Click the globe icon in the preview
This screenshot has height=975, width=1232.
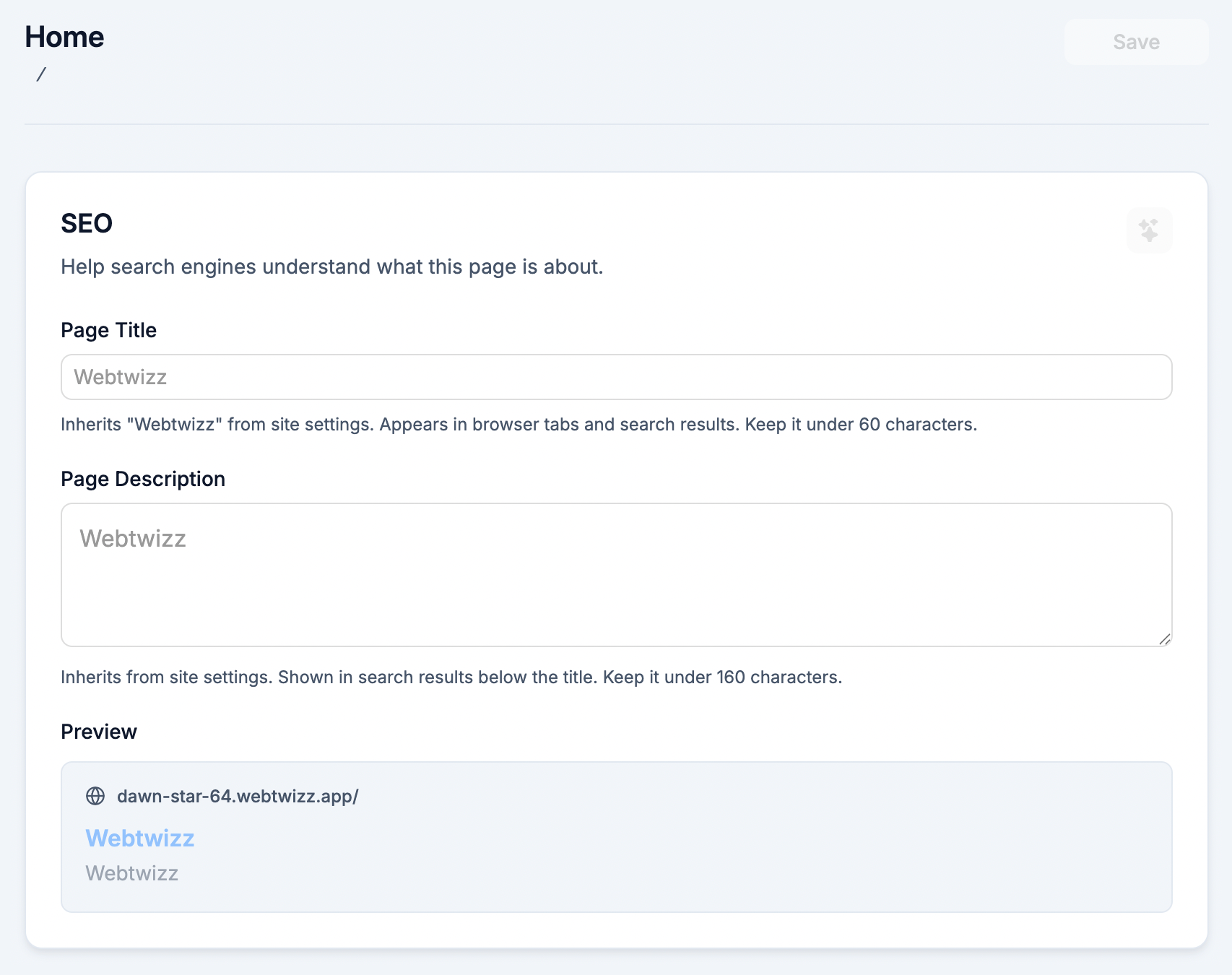(x=95, y=796)
